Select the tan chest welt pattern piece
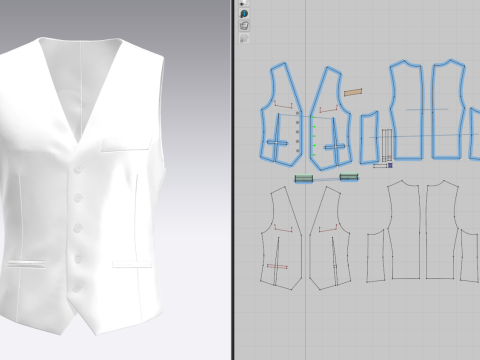 tap(353, 92)
